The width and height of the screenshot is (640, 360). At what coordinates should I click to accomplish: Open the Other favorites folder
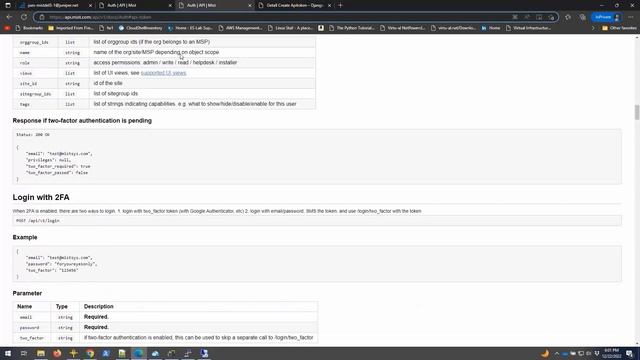(x=619, y=28)
